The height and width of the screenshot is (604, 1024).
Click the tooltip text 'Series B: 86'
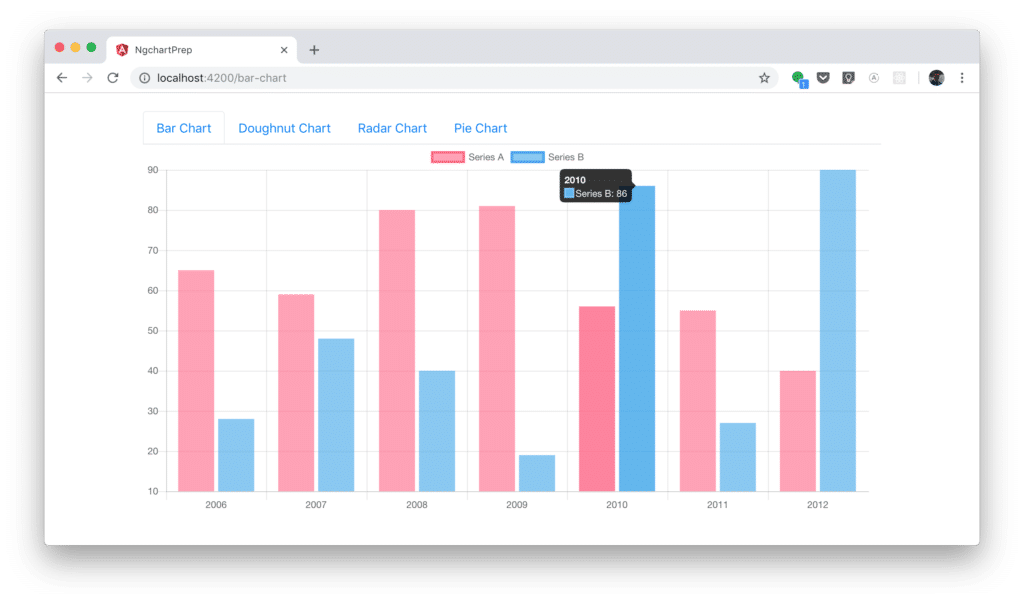(x=601, y=193)
